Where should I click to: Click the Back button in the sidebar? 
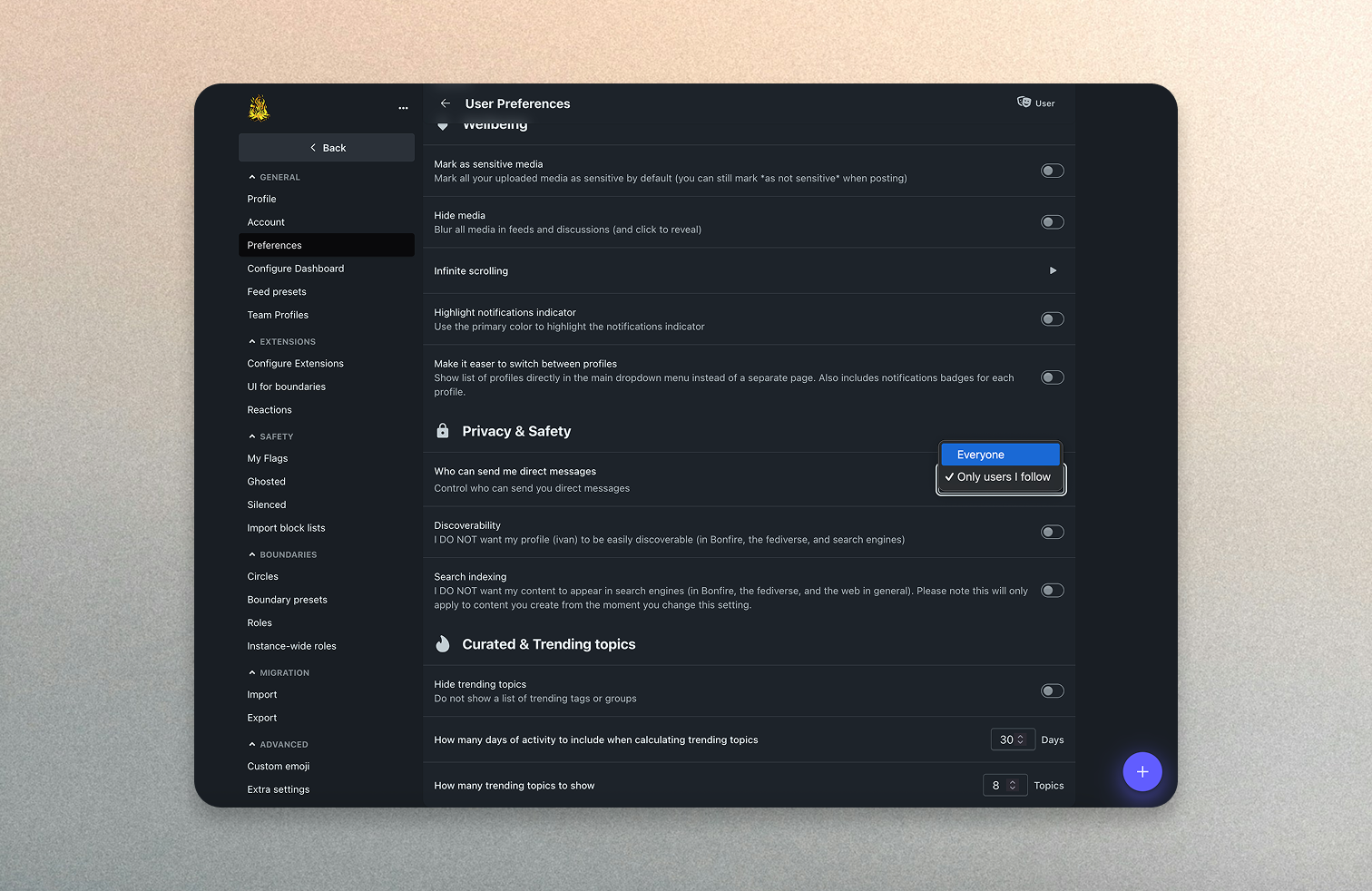pos(327,148)
